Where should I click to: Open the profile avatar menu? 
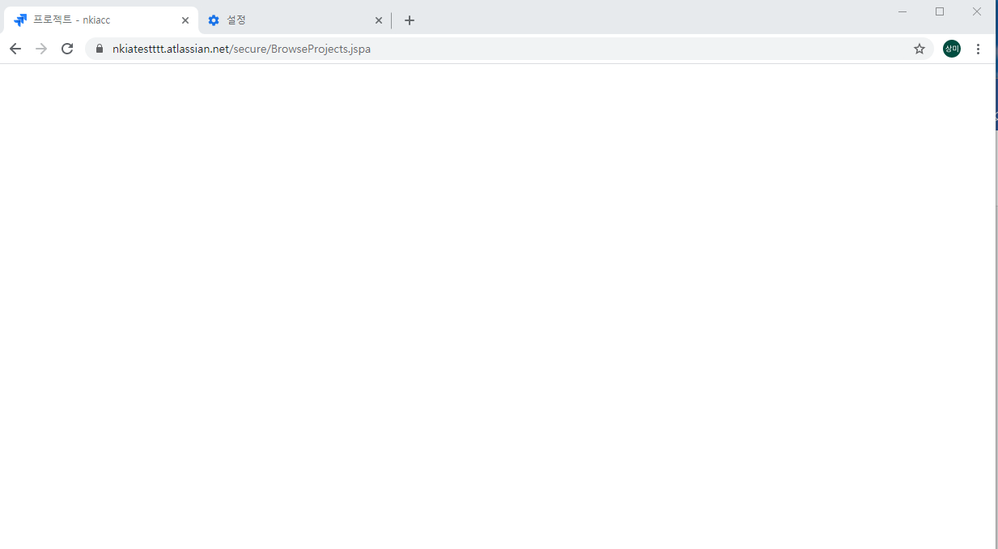point(952,49)
